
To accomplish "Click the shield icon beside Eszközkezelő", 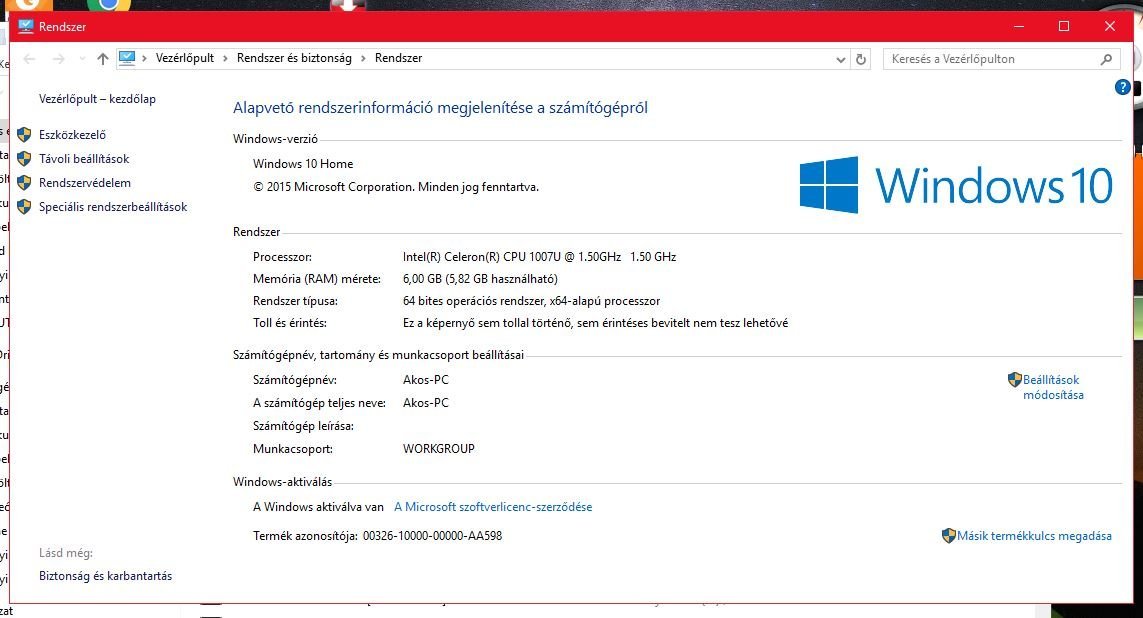I will 24,135.
